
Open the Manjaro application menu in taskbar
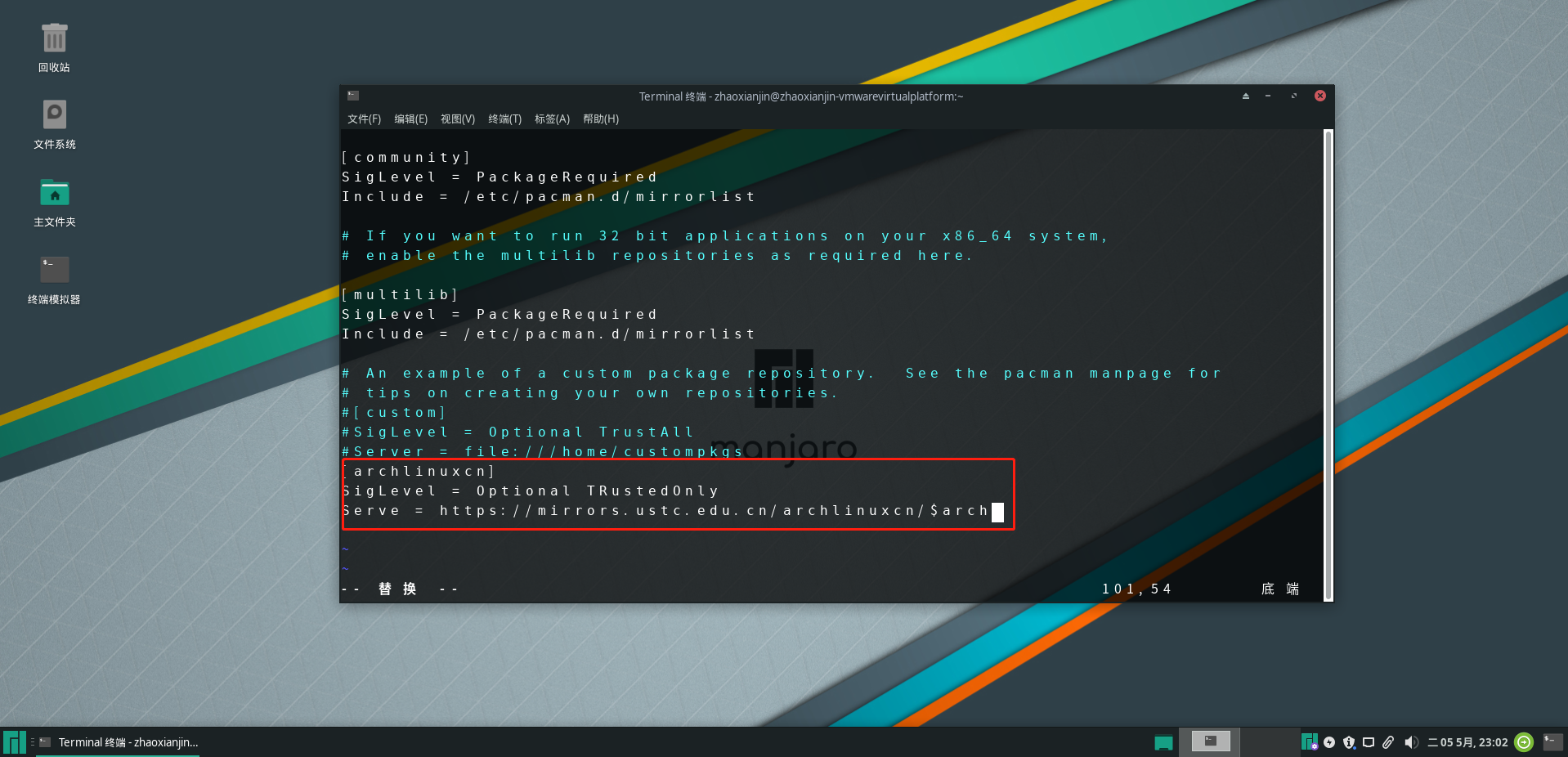[x=15, y=742]
